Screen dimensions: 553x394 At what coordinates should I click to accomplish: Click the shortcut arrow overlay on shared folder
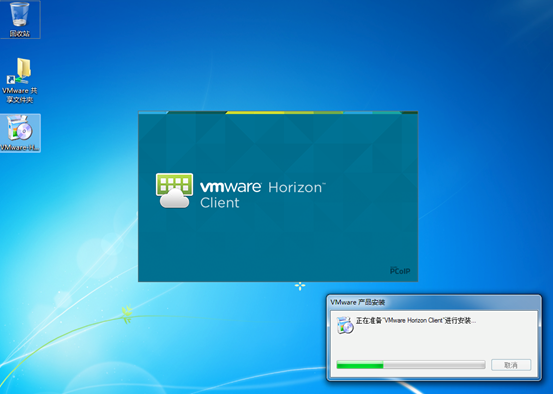[x=11, y=80]
